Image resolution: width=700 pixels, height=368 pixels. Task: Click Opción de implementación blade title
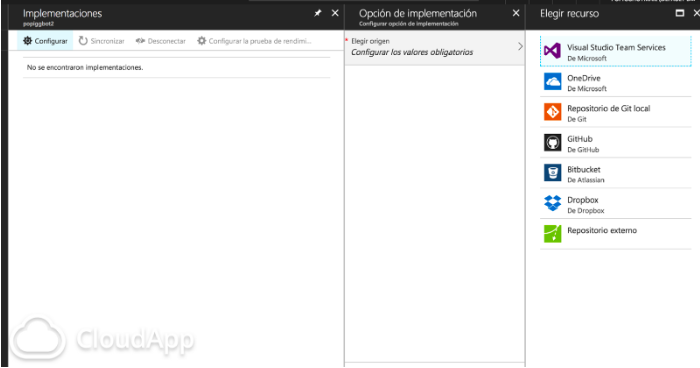[x=418, y=13]
